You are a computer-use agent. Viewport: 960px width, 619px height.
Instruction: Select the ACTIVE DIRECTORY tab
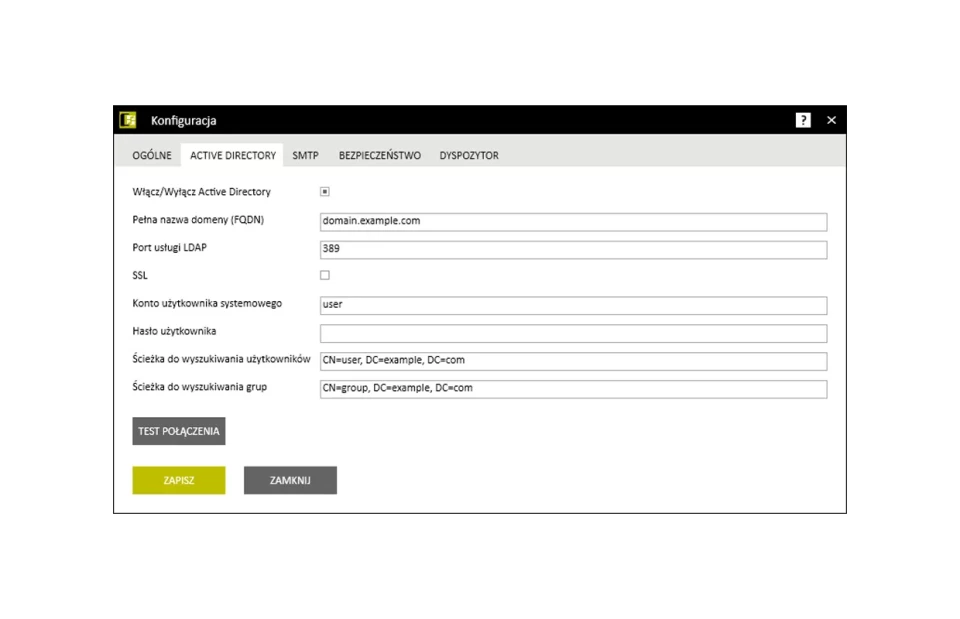pyautogui.click(x=233, y=156)
